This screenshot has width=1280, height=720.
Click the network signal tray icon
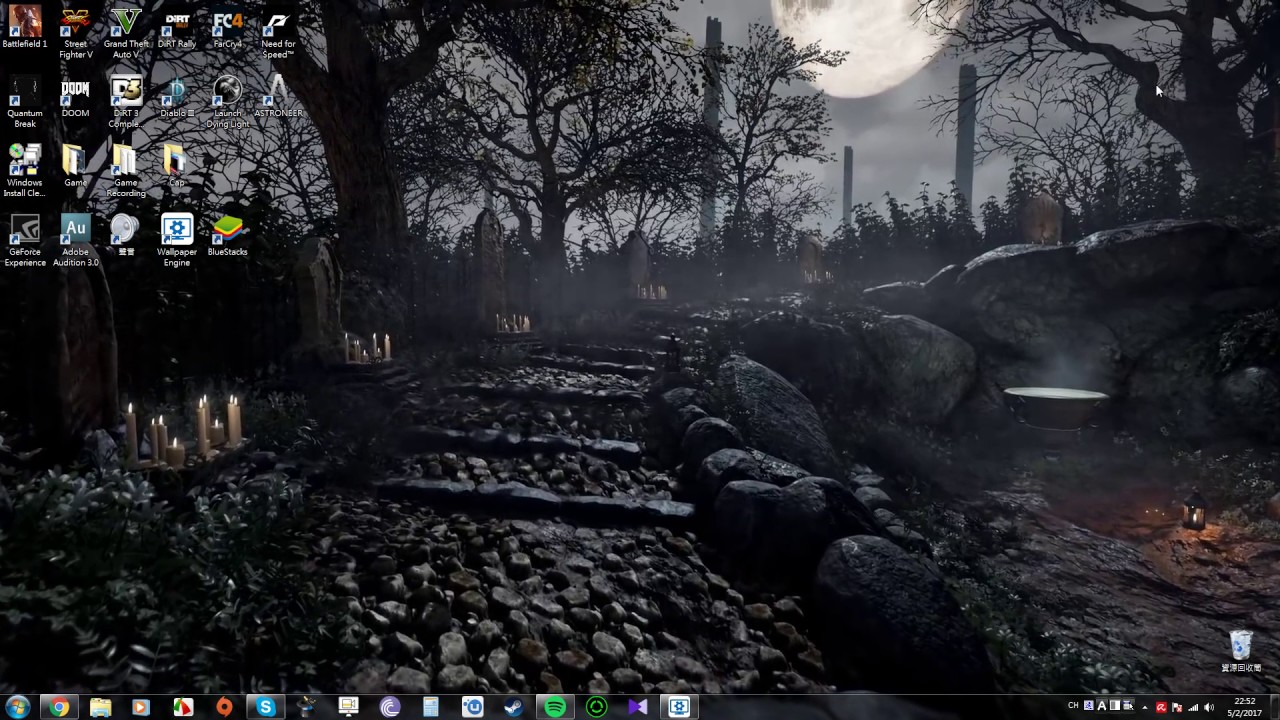coord(1193,707)
